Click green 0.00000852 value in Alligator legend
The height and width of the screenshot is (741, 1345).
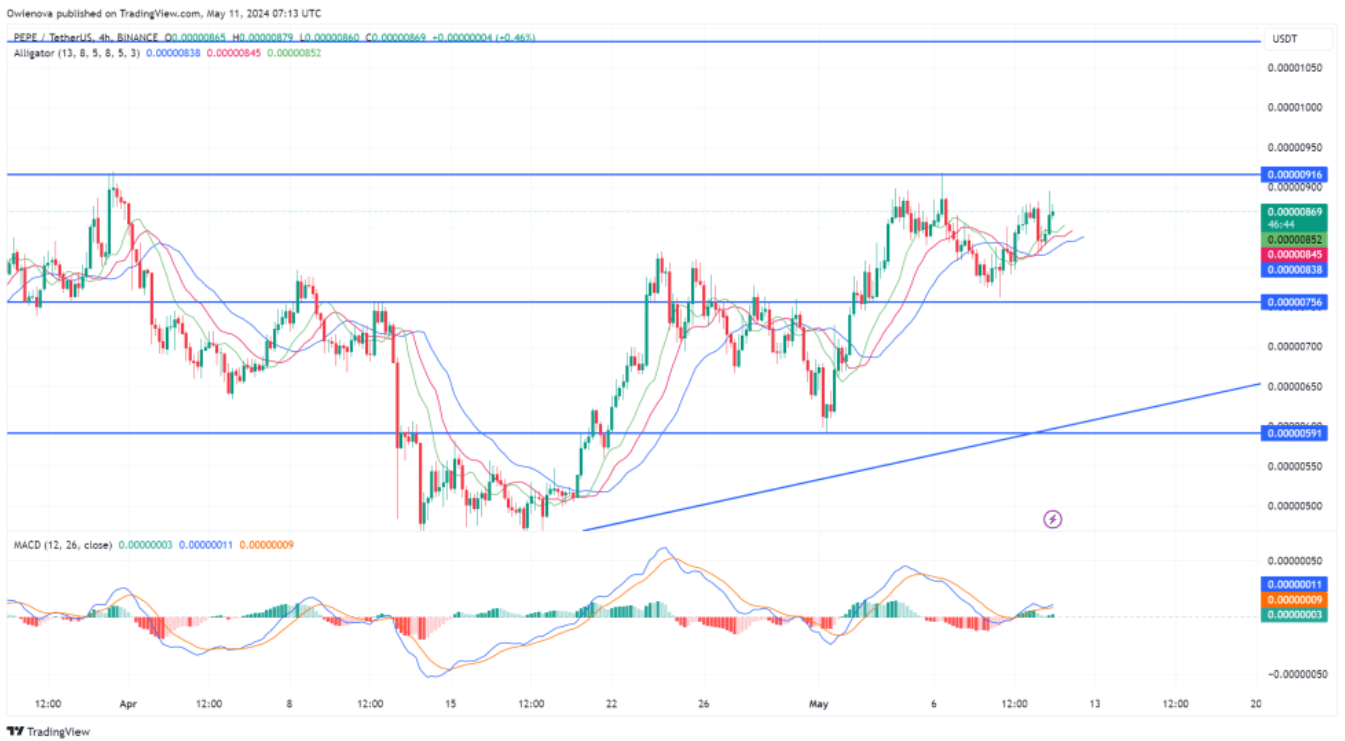293,52
